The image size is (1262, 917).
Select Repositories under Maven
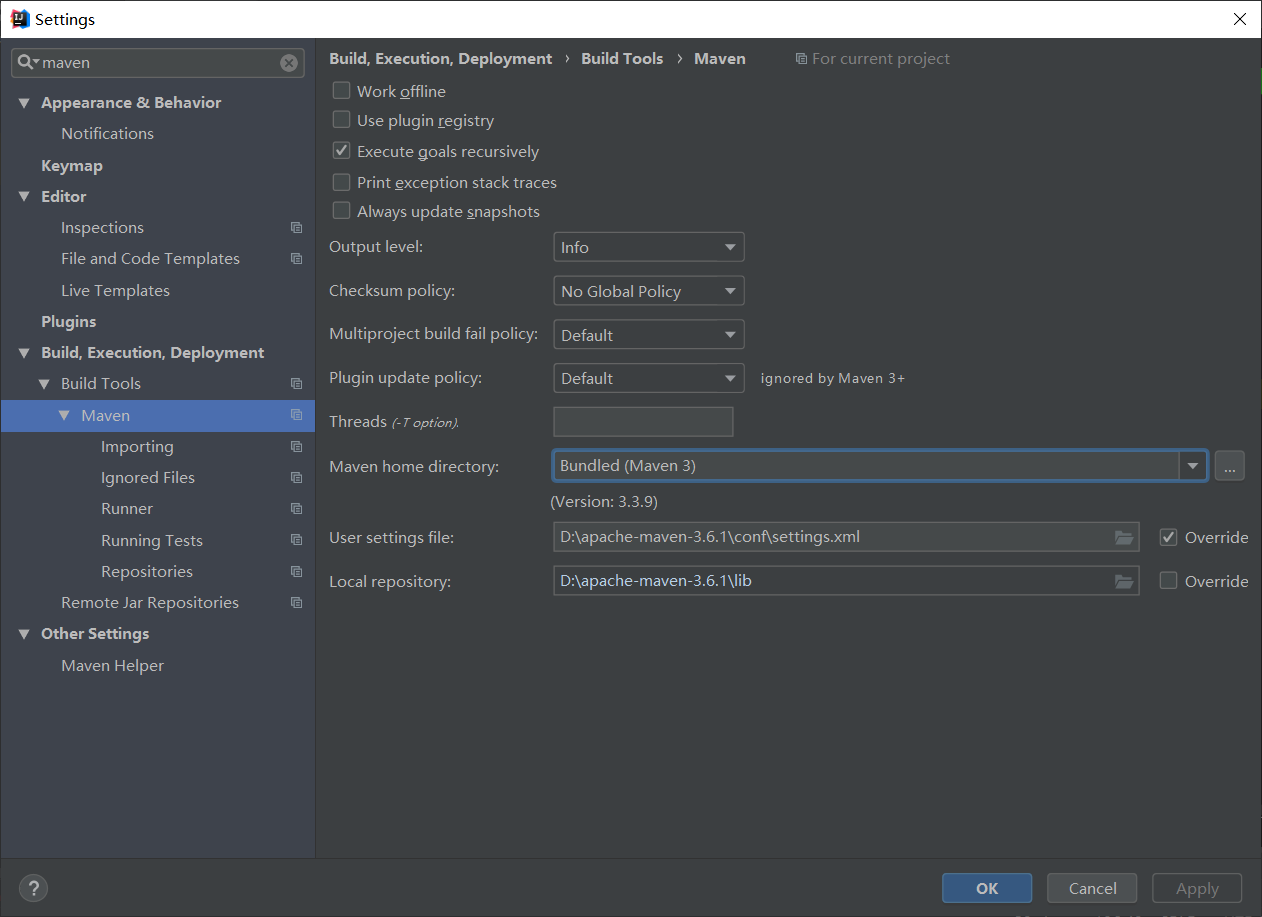(x=147, y=572)
